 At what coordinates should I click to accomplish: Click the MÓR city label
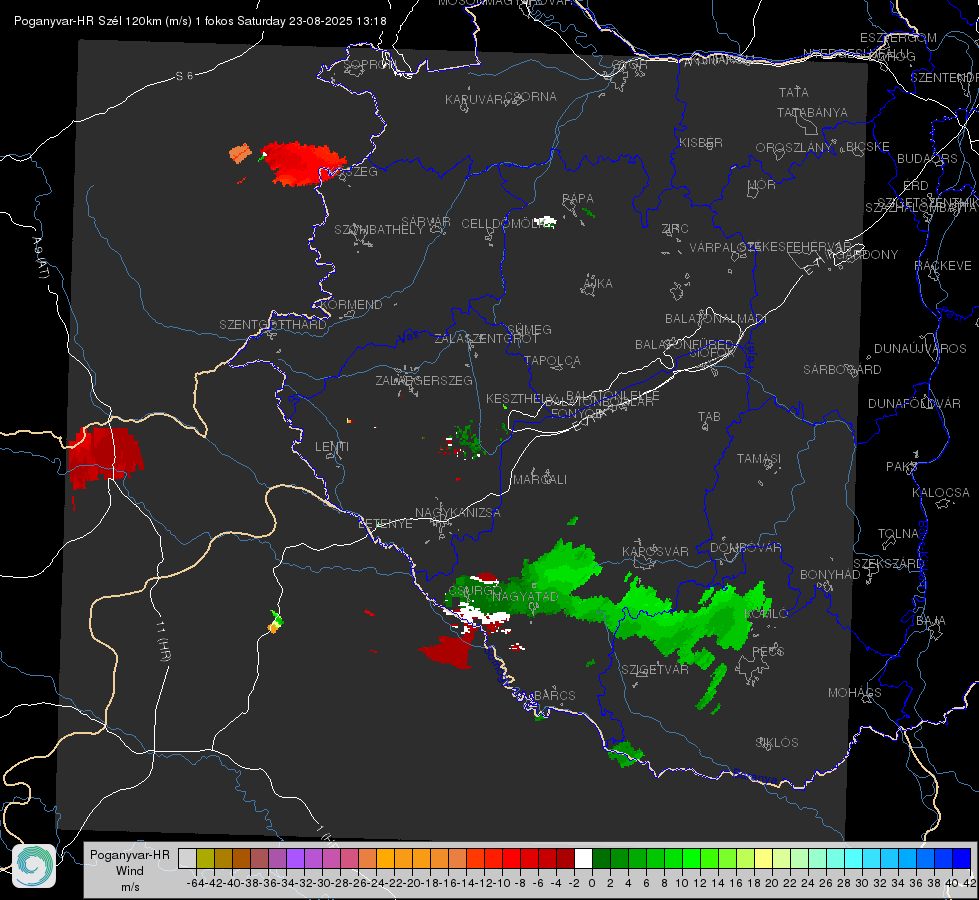(x=762, y=184)
